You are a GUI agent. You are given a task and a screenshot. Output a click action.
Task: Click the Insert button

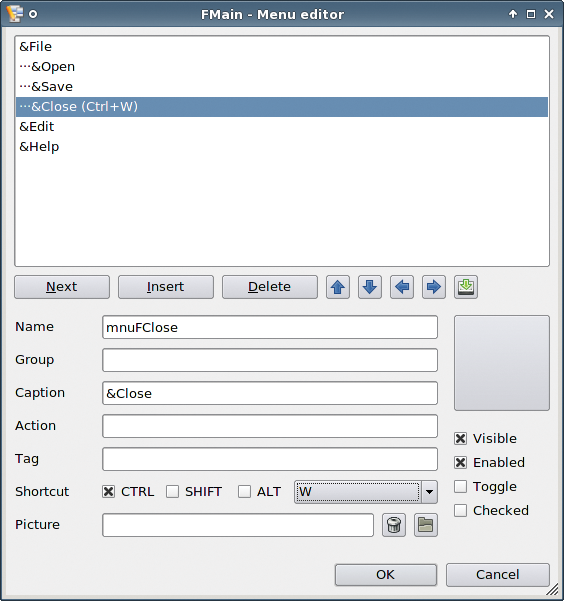[x=166, y=287]
